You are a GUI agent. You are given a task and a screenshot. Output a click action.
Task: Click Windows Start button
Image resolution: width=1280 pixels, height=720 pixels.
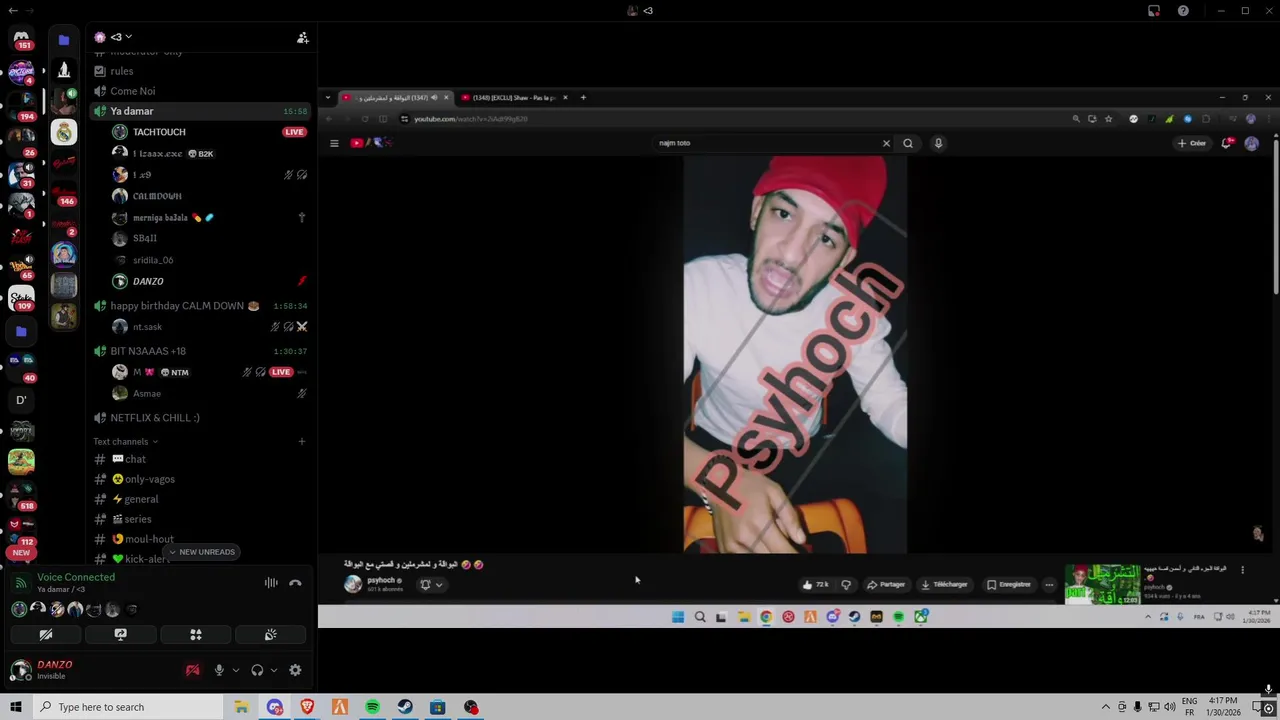[15, 707]
